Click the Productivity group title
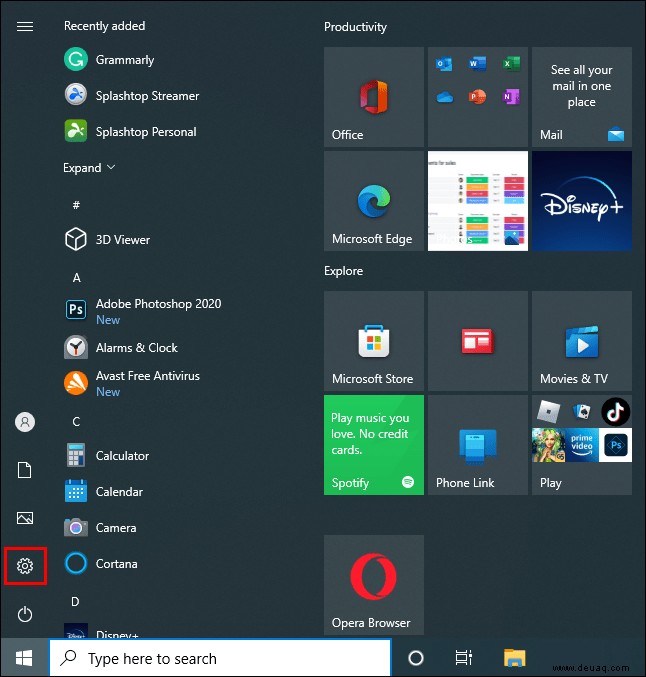646x677 pixels. (355, 27)
